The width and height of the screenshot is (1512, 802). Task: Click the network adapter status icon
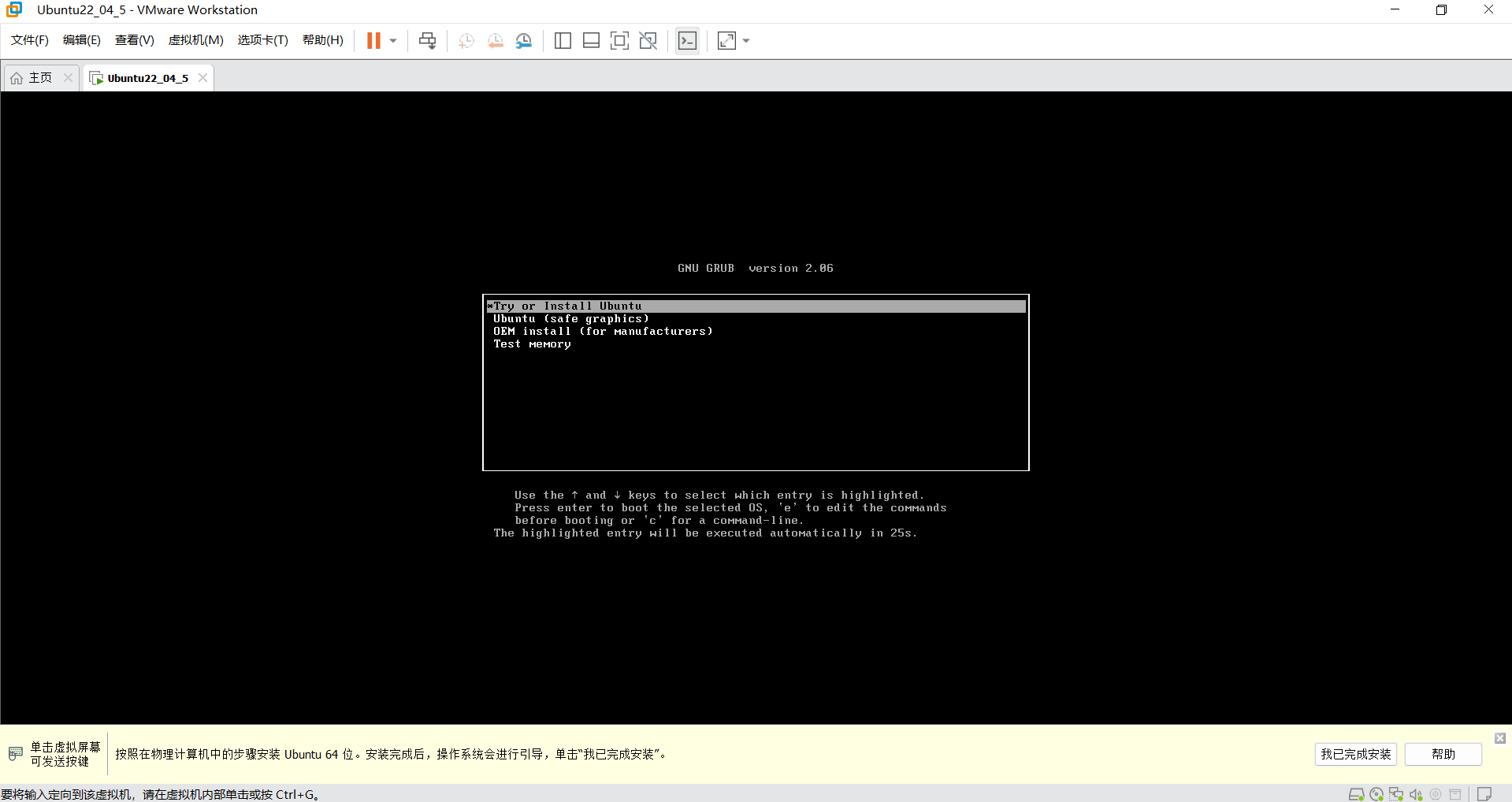[1395, 794]
